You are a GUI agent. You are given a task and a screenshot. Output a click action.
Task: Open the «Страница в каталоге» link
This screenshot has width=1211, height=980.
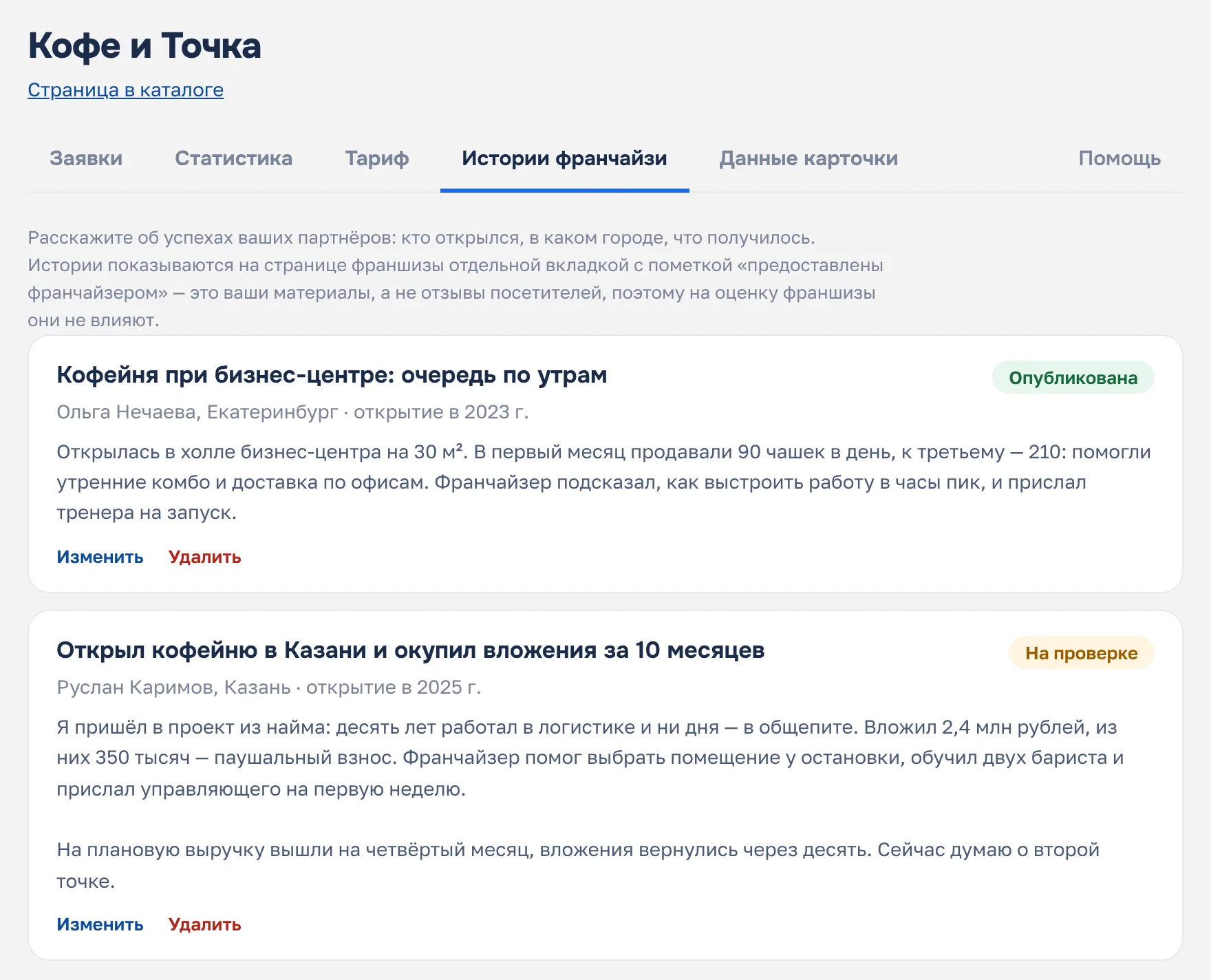point(125,90)
